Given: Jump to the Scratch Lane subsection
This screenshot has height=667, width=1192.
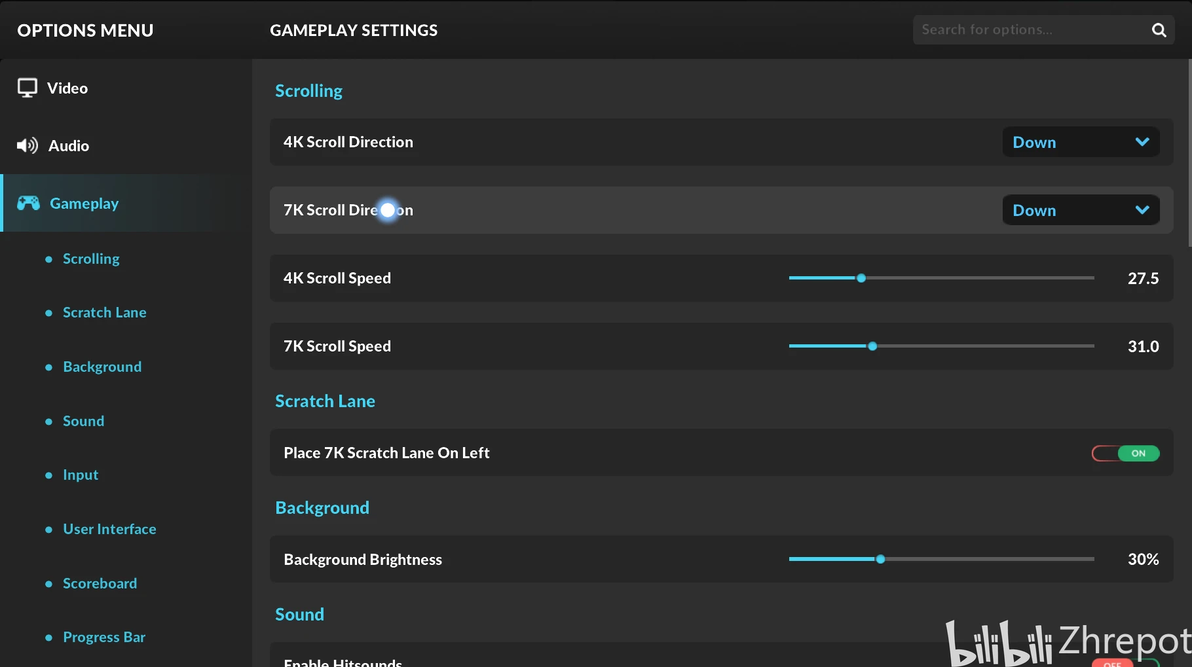Looking at the screenshot, I should pos(104,312).
